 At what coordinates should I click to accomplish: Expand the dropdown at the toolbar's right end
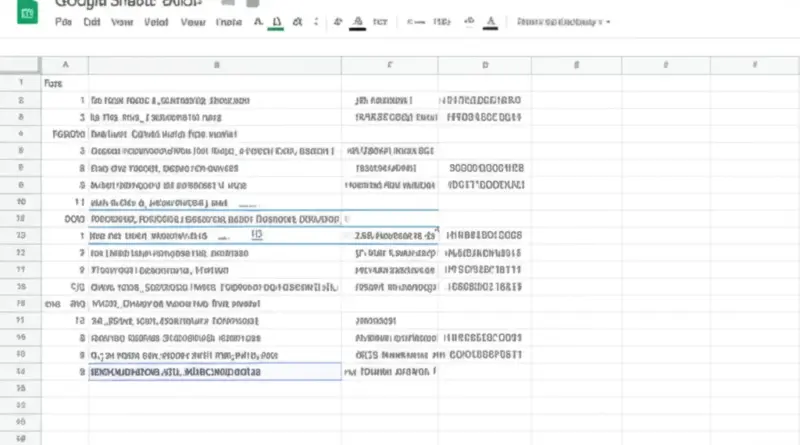pyautogui.click(x=563, y=22)
